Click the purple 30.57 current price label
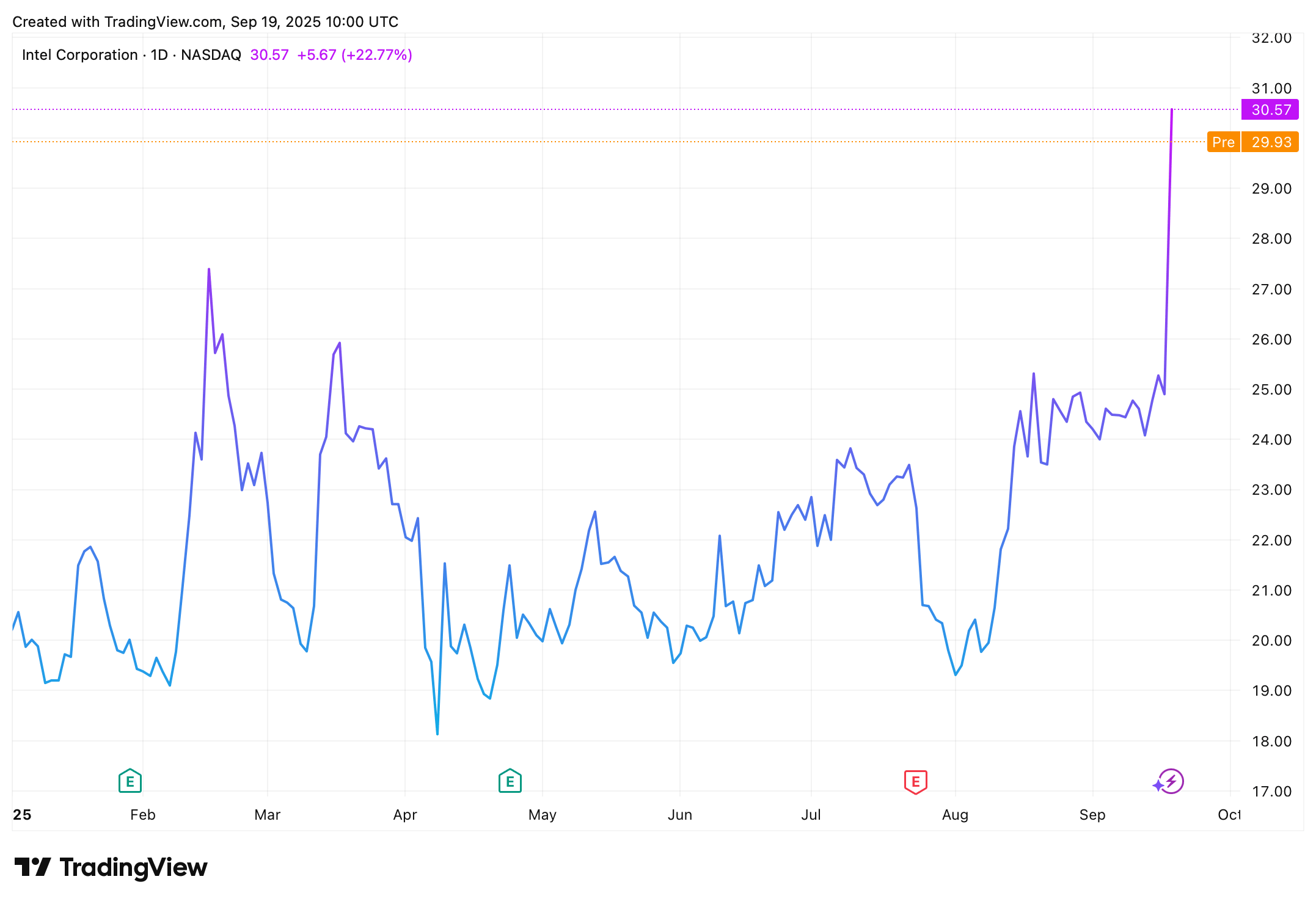Viewport: 1316px width, 904px height. pyautogui.click(x=1270, y=109)
